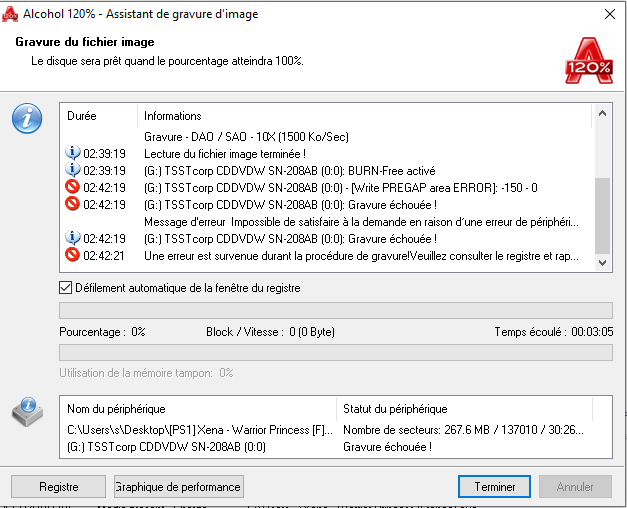The height and width of the screenshot is (508, 627).
Task: Click Gravure échouée device status cell
Action: coord(387,446)
